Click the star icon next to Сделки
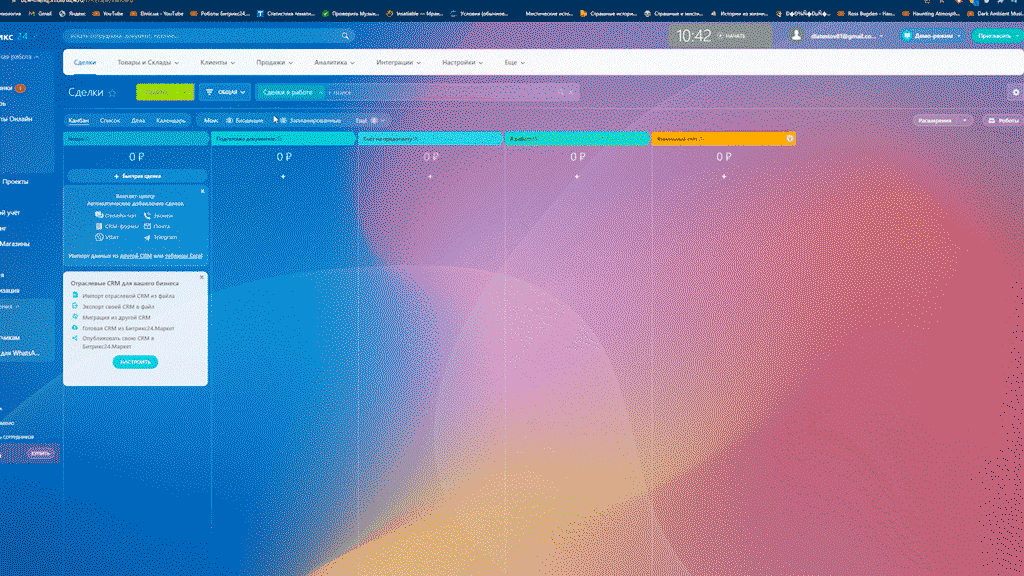Screen dimensions: 1024x576 [112, 93]
